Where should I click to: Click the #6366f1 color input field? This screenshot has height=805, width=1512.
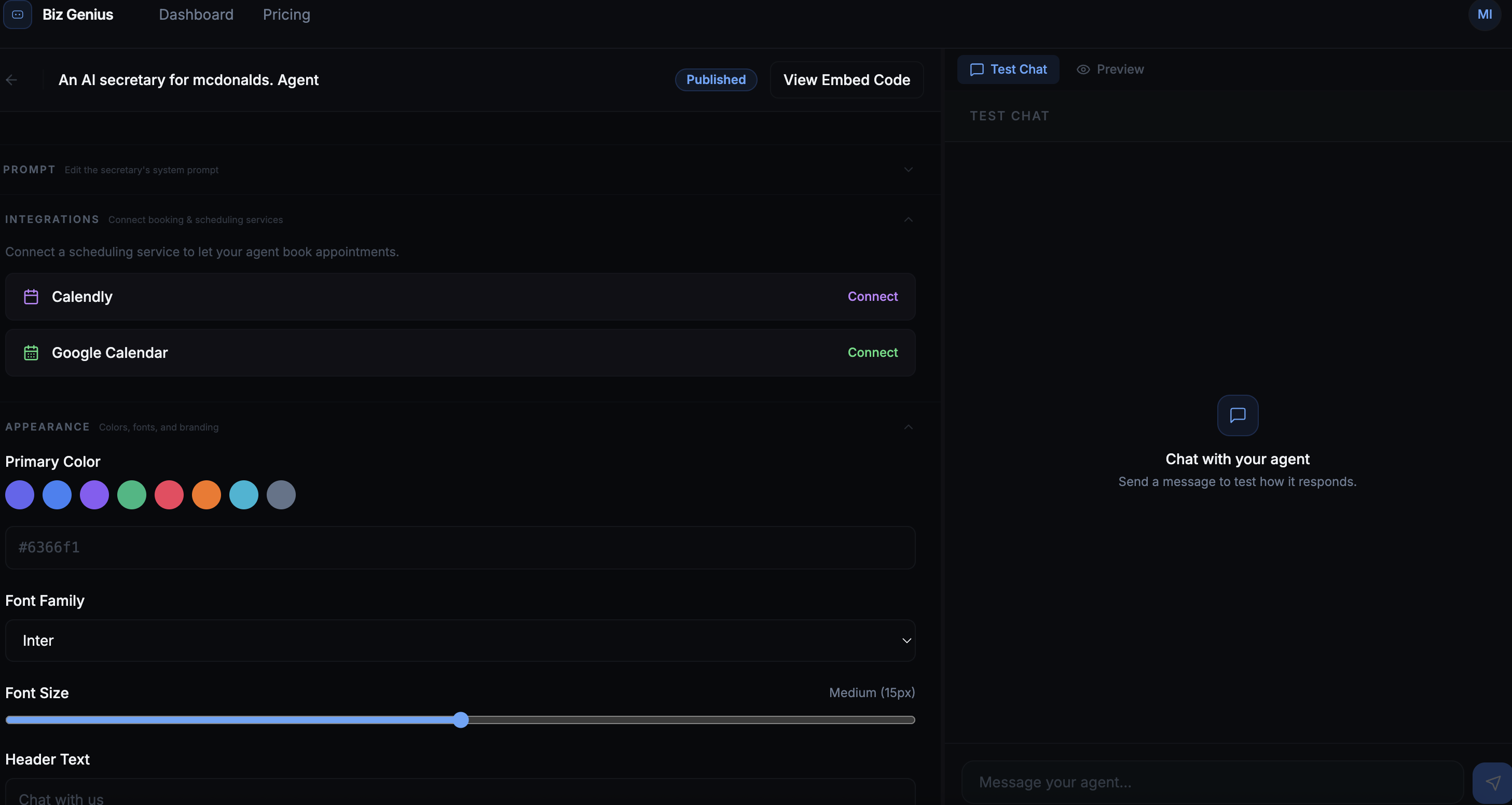[x=460, y=547]
